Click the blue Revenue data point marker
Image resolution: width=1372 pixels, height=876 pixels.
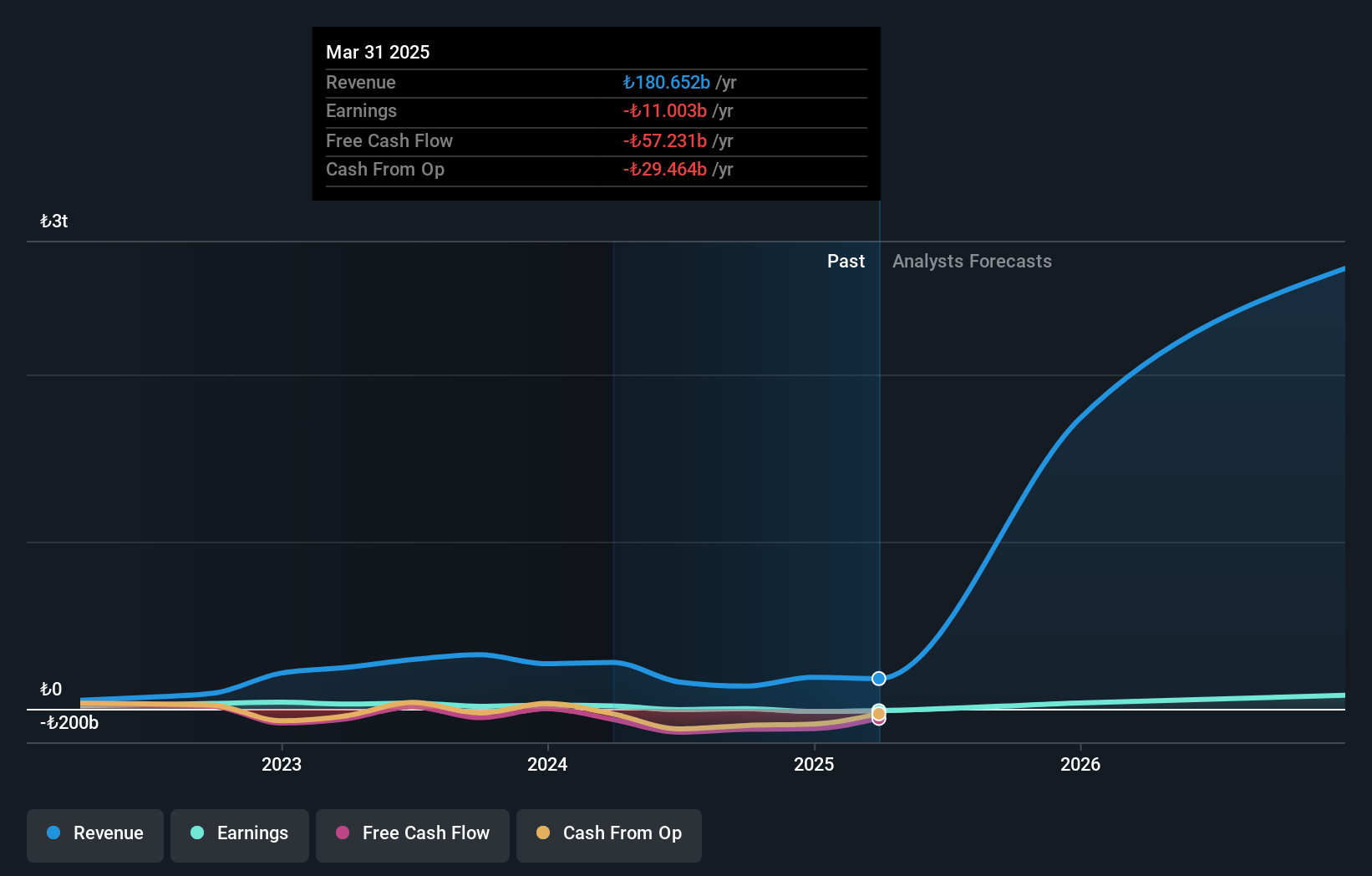coord(878,679)
